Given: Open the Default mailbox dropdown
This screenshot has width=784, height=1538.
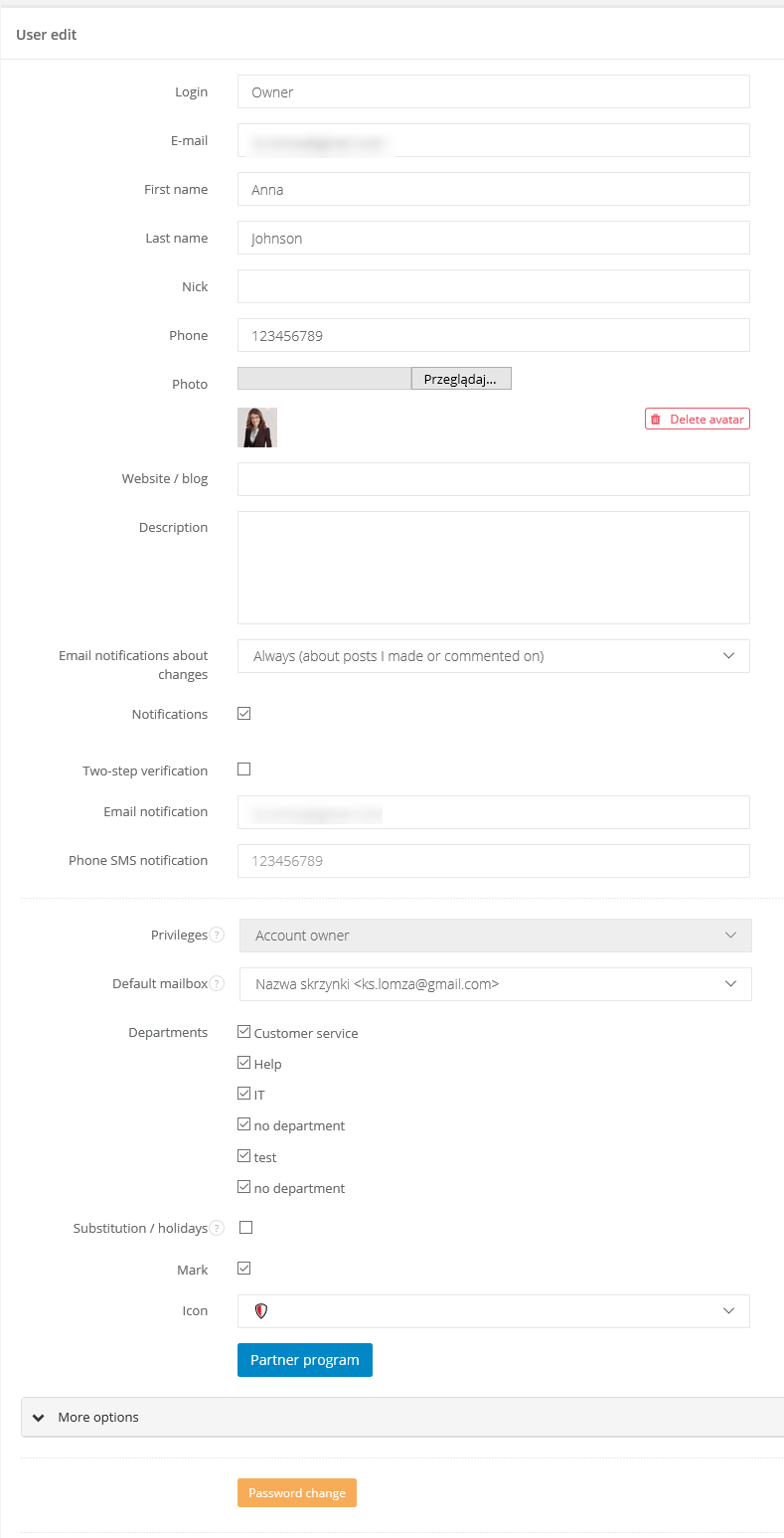Looking at the screenshot, I should [x=495, y=984].
